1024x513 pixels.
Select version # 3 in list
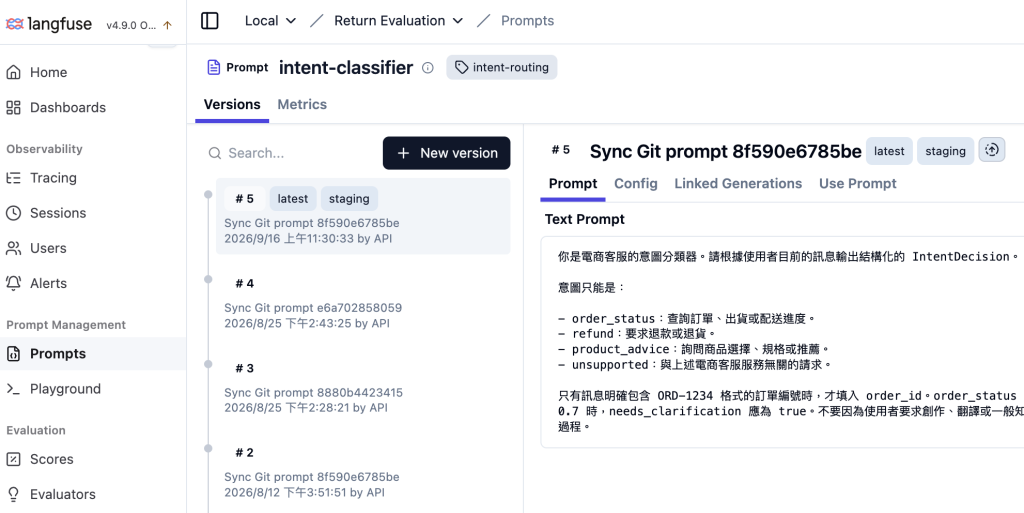click(x=363, y=386)
